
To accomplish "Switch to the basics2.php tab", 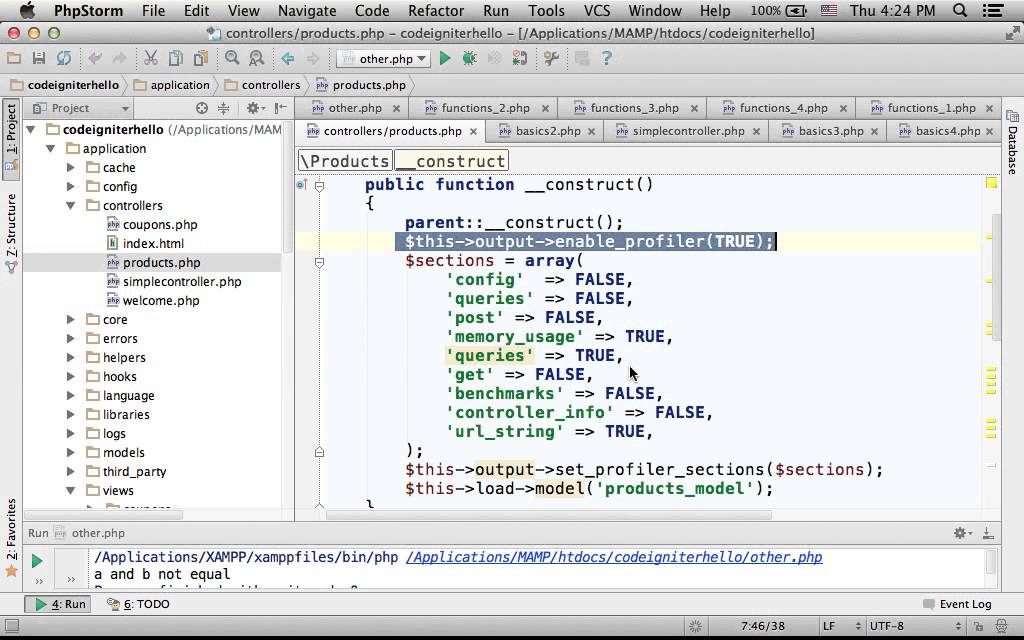I will (x=548, y=131).
